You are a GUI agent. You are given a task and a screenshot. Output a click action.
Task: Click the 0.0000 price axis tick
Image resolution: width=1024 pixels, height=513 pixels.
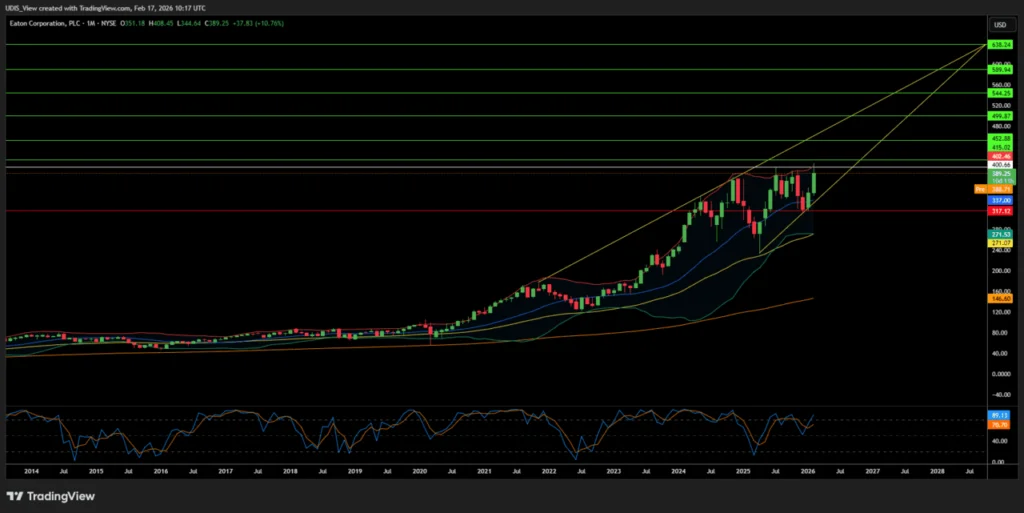[1000, 374]
